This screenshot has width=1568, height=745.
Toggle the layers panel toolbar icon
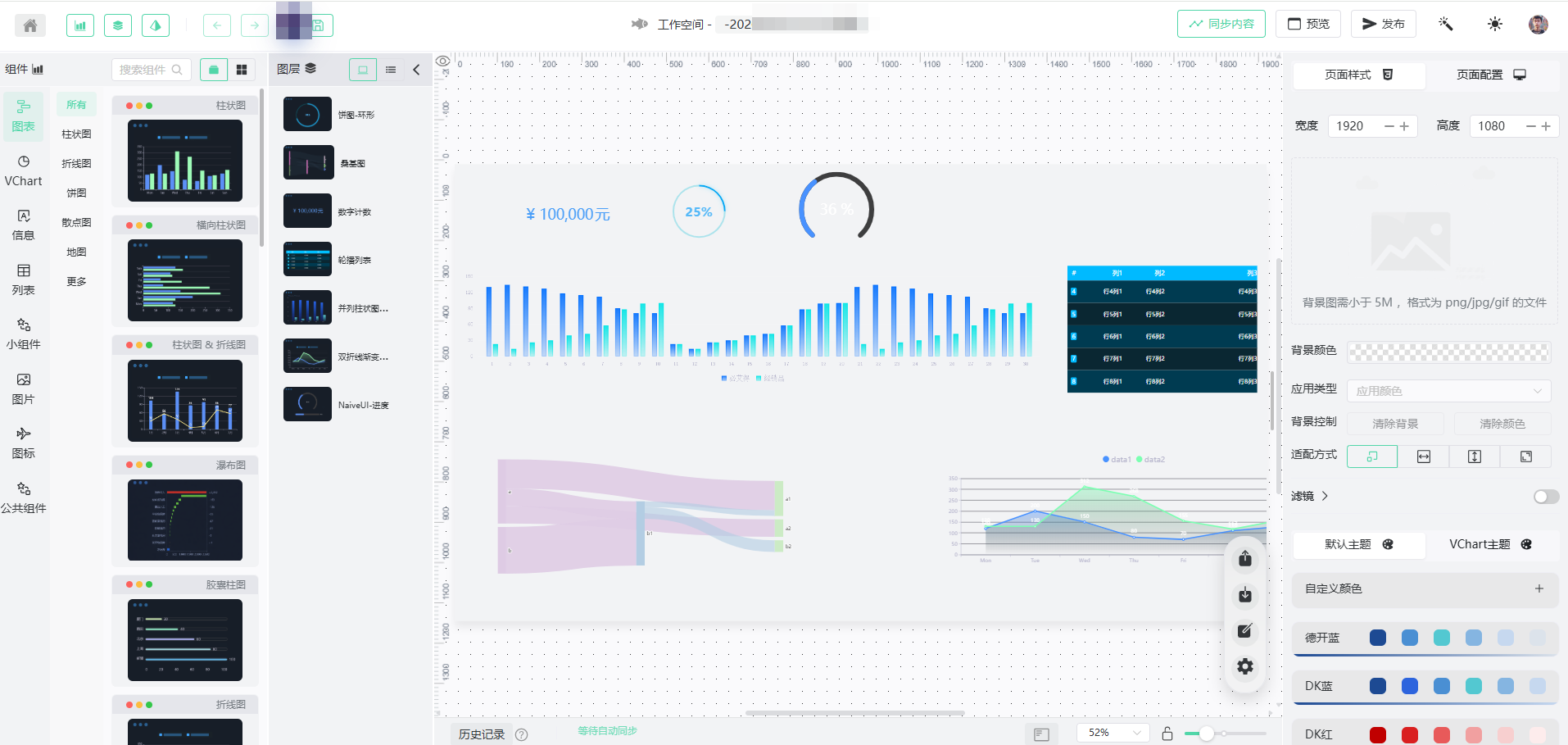(x=118, y=25)
